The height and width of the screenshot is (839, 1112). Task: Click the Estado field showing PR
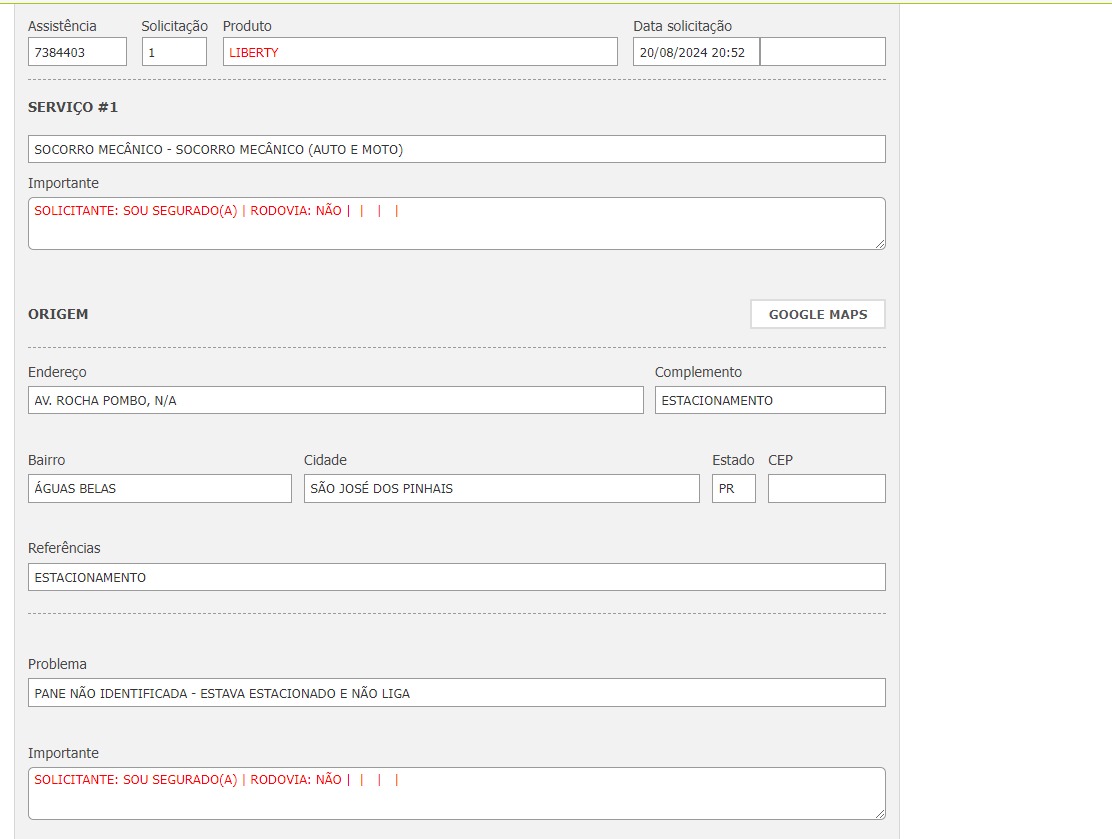[x=733, y=488]
